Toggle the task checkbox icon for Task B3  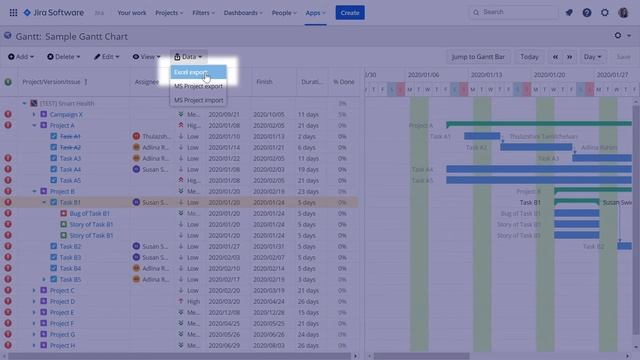click(x=53, y=257)
